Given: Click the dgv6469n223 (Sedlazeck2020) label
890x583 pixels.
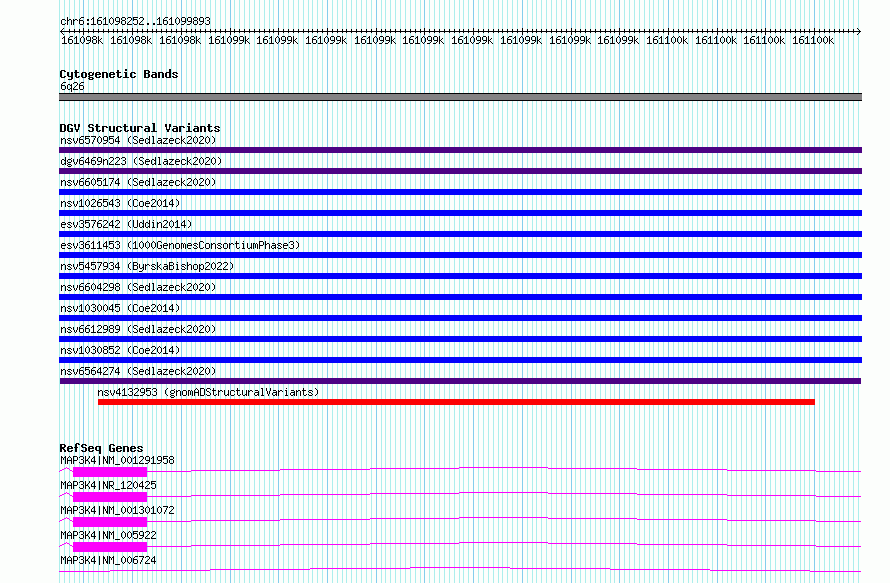Looking at the screenshot, I should (141, 161).
